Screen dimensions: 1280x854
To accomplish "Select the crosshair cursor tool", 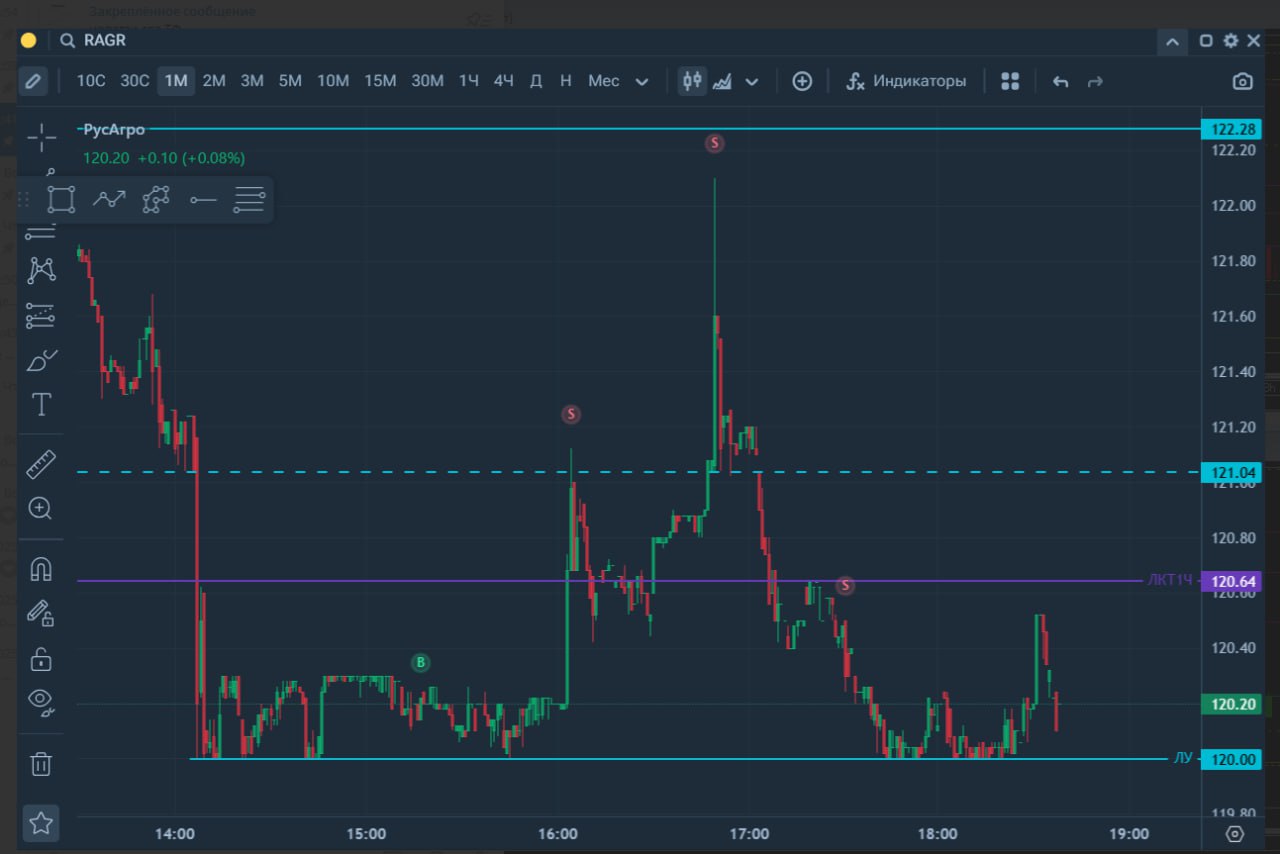I will tap(41, 138).
